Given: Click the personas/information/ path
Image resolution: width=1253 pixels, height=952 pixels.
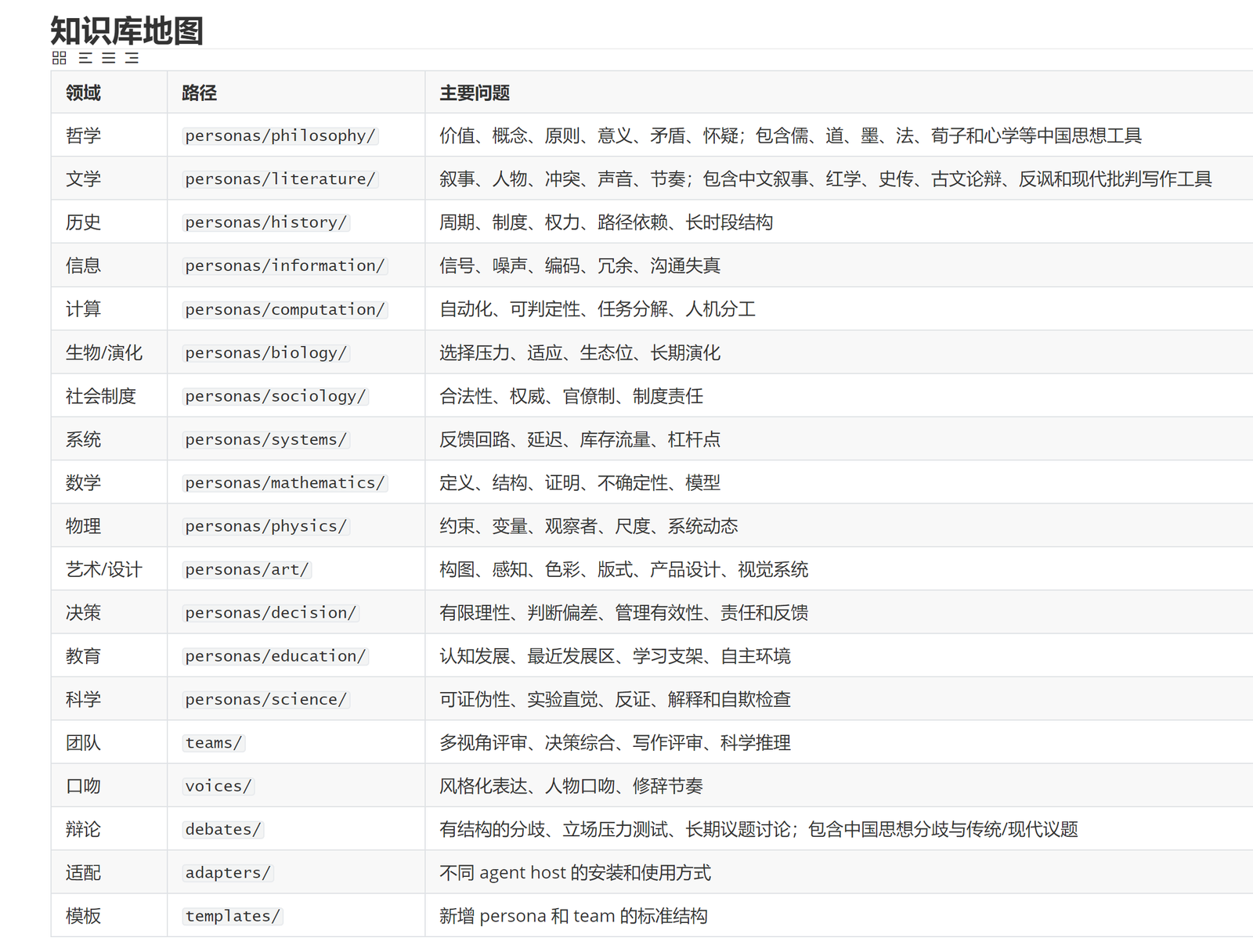Looking at the screenshot, I should click(x=285, y=265).
